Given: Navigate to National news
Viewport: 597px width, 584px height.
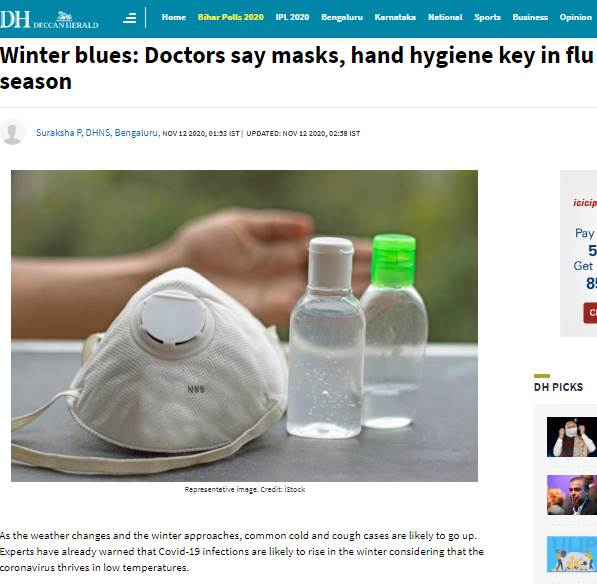Looking at the screenshot, I should click(x=445, y=17).
